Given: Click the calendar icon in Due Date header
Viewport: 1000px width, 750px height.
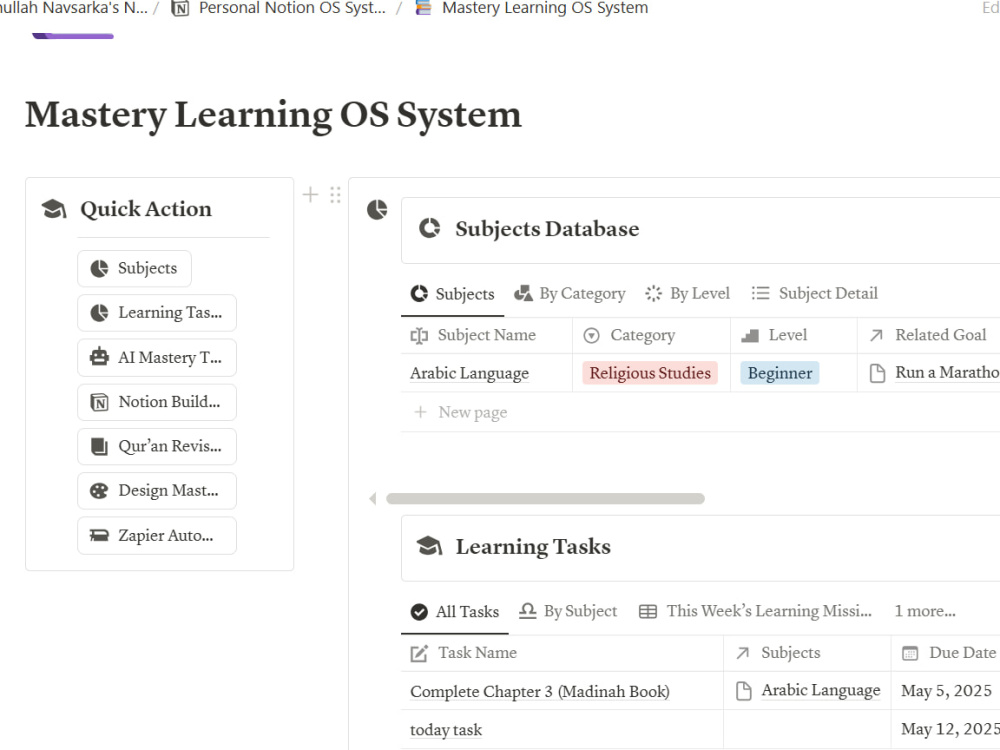Looking at the screenshot, I should [910, 653].
